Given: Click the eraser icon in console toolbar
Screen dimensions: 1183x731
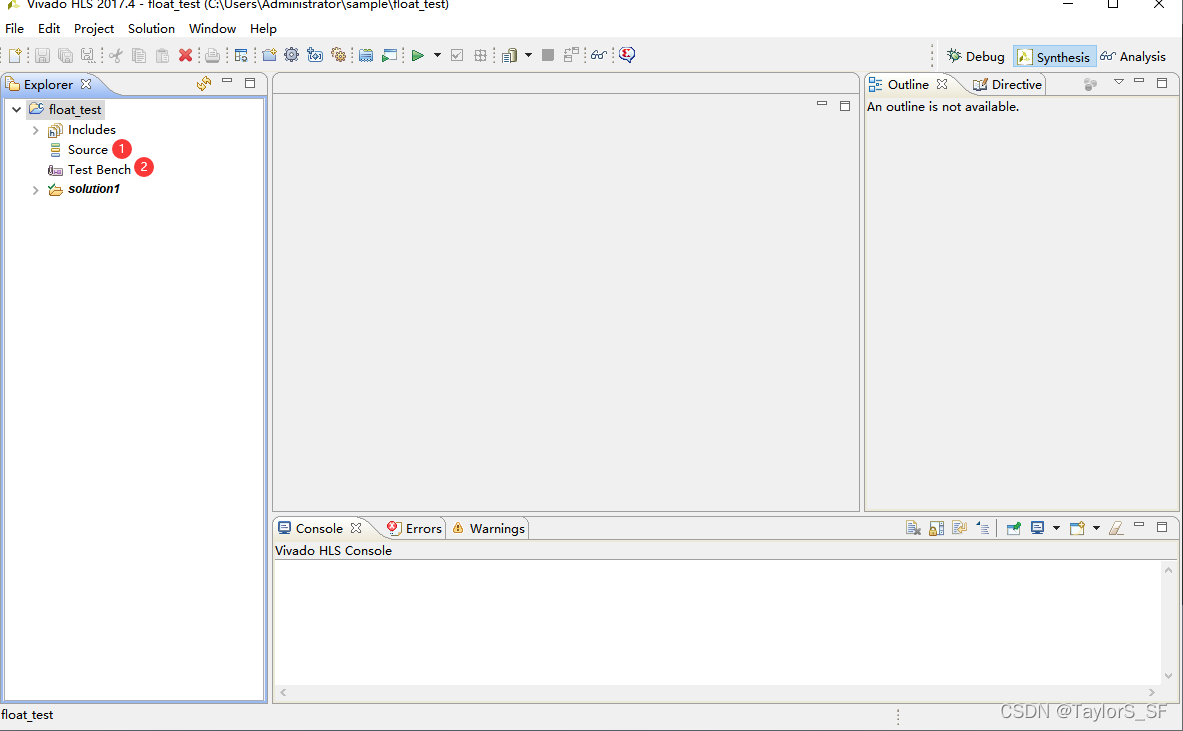Looking at the screenshot, I should tap(1117, 529).
